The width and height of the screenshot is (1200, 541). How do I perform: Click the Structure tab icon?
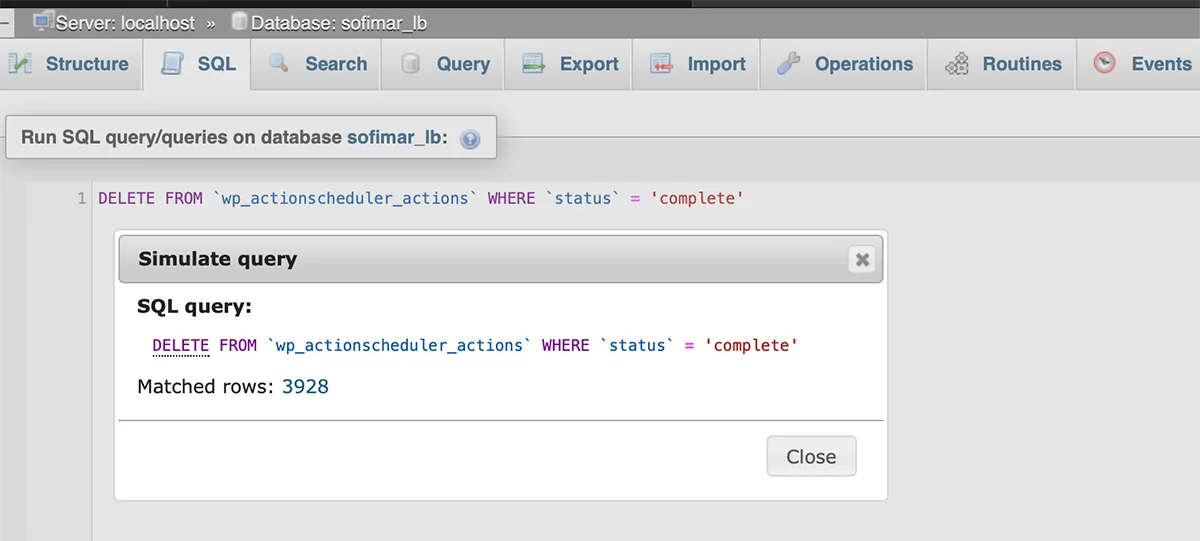[20, 64]
